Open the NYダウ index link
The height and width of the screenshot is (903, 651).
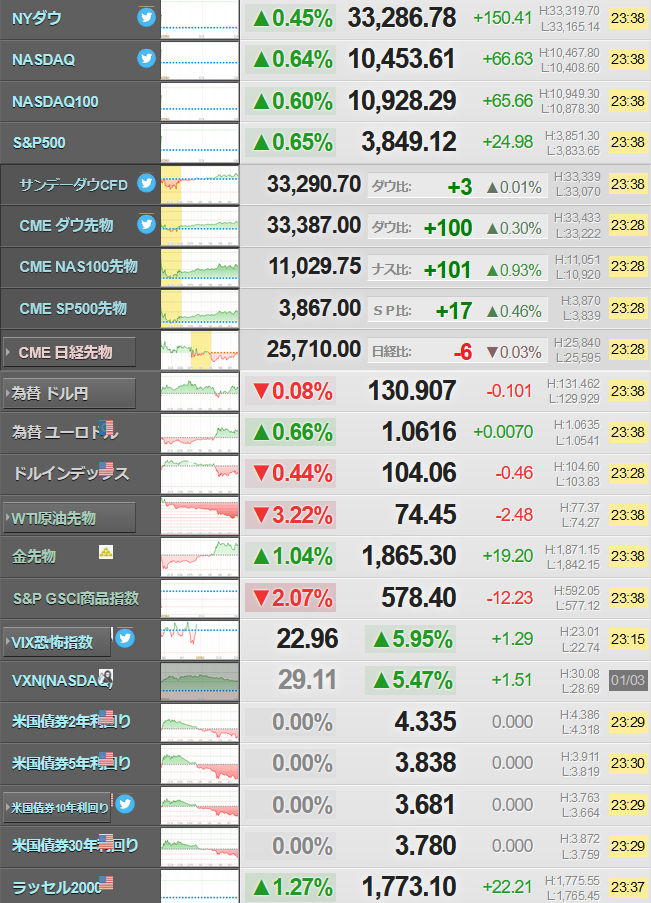[x=36, y=18]
